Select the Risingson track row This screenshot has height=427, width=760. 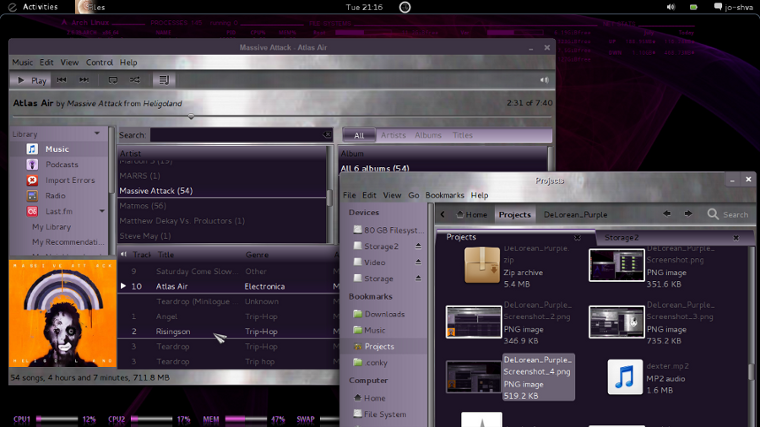pyautogui.click(x=228, y=332)
